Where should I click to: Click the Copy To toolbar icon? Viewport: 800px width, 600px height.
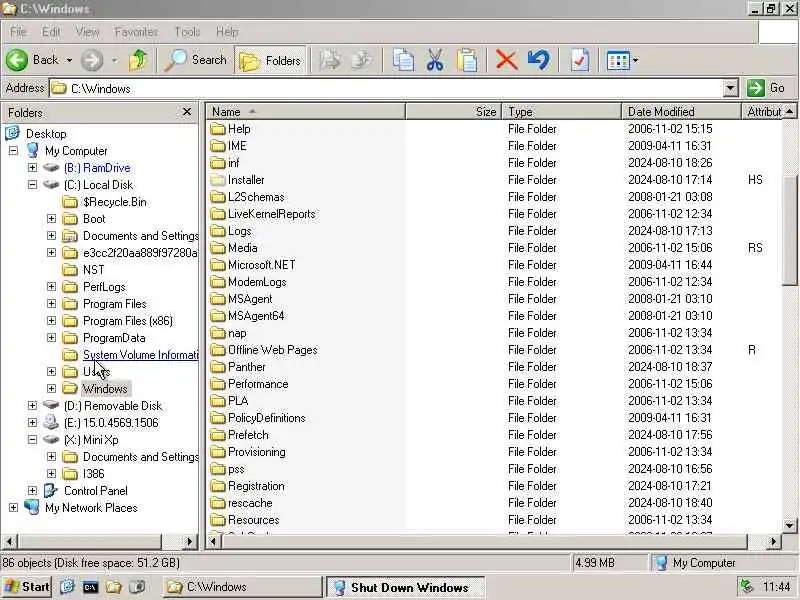pos(362,60)
